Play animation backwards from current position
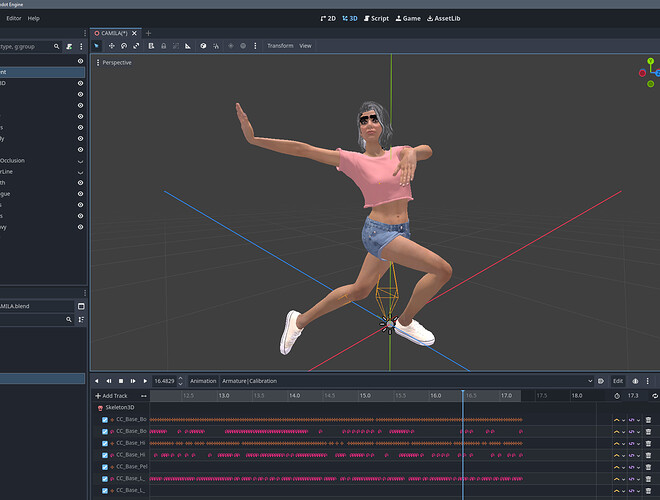Screen dimensions: 660x500 [x=96, y=381]
